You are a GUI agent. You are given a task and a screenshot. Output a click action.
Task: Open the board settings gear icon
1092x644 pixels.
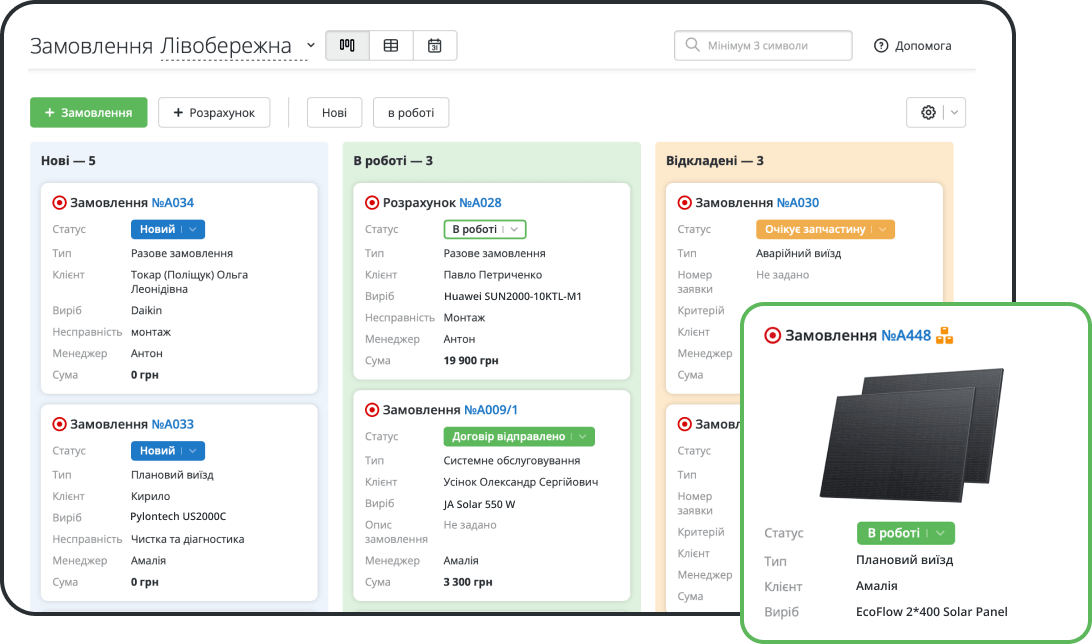coord(928,112)
